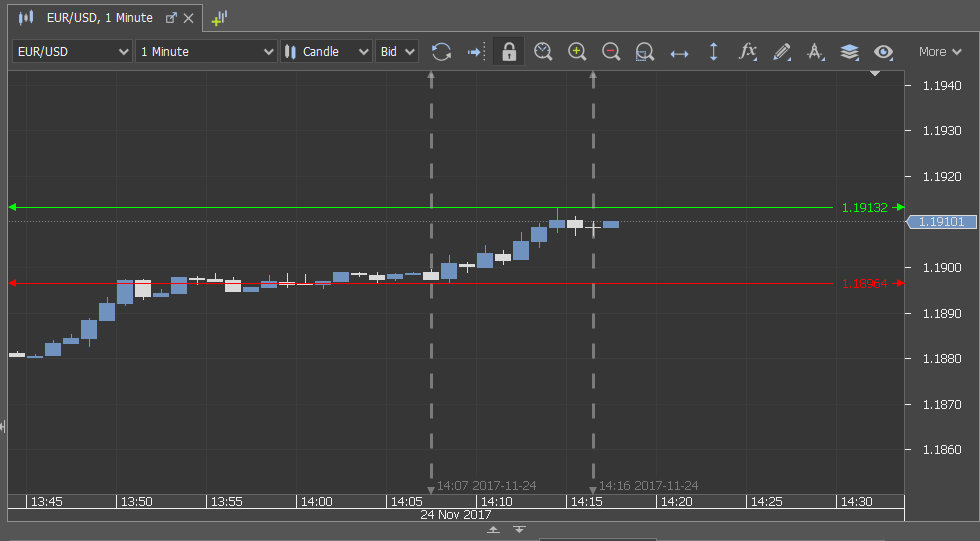Viewport: 980px width, 541px height.
Task: Click the 1.1940 price axis label
Action: [x=942, y=86]
